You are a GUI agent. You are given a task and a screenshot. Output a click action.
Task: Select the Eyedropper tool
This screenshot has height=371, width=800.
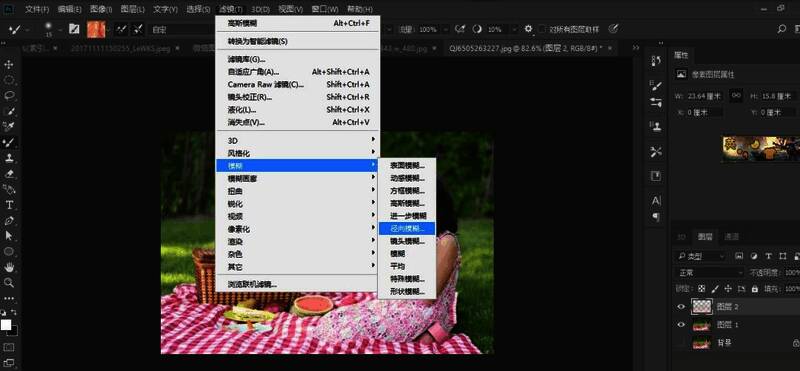point(9,127)
